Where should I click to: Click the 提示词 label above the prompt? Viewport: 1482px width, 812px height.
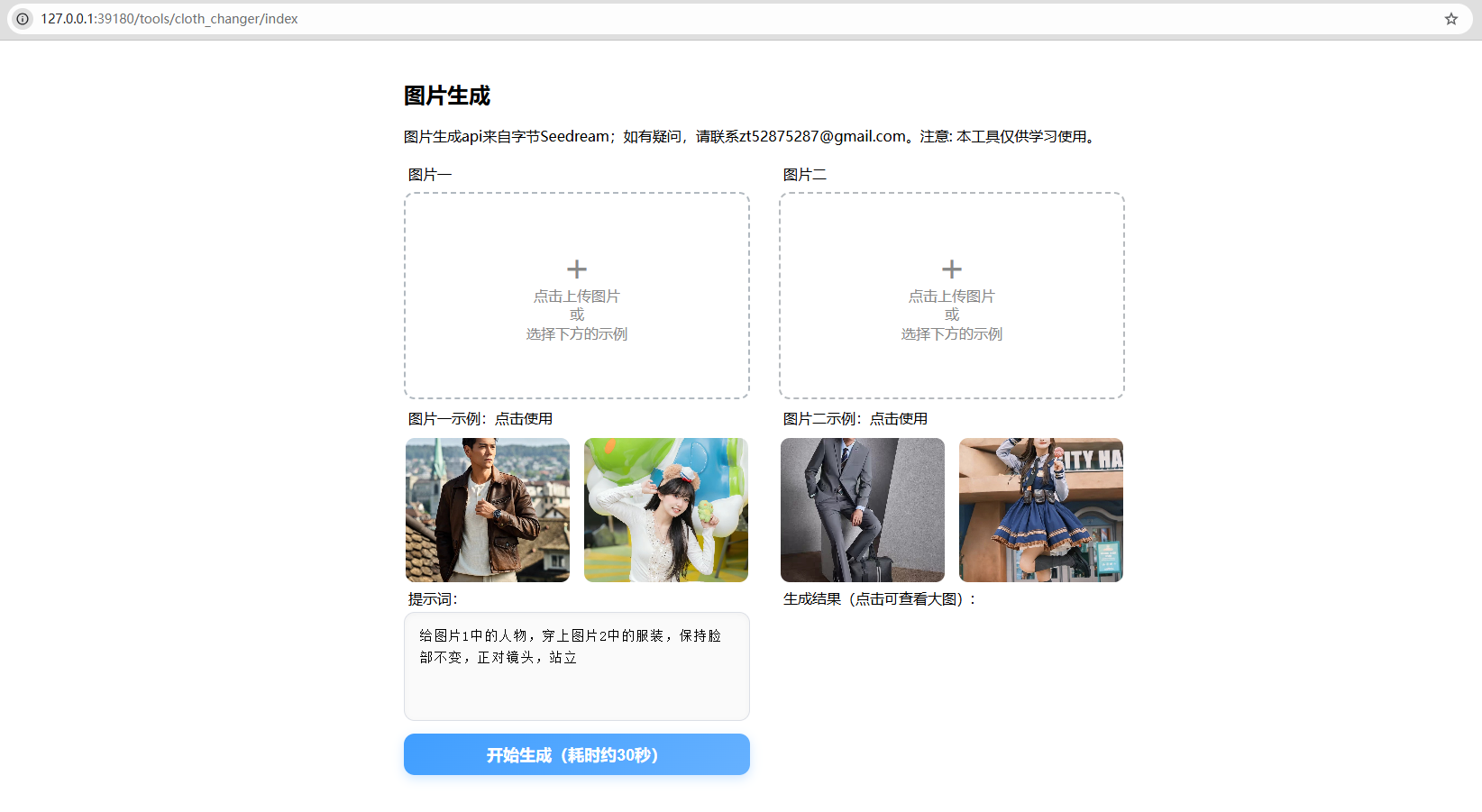tap(433, 599)
